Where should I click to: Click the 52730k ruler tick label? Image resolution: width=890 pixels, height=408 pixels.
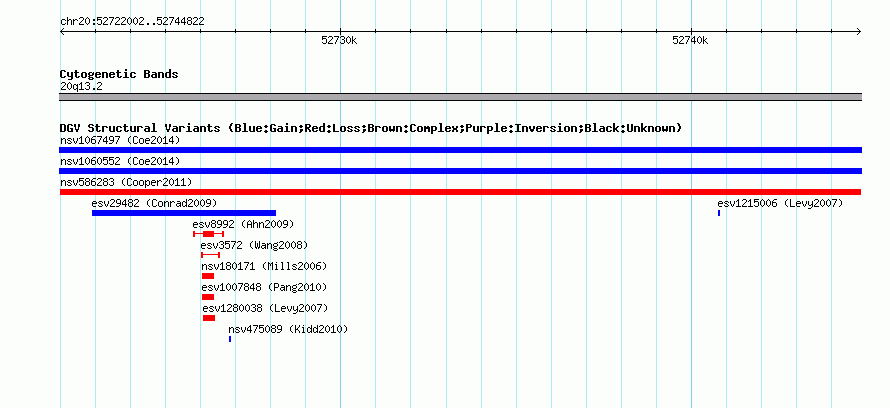pyautogui.click(x=339, y=40)
